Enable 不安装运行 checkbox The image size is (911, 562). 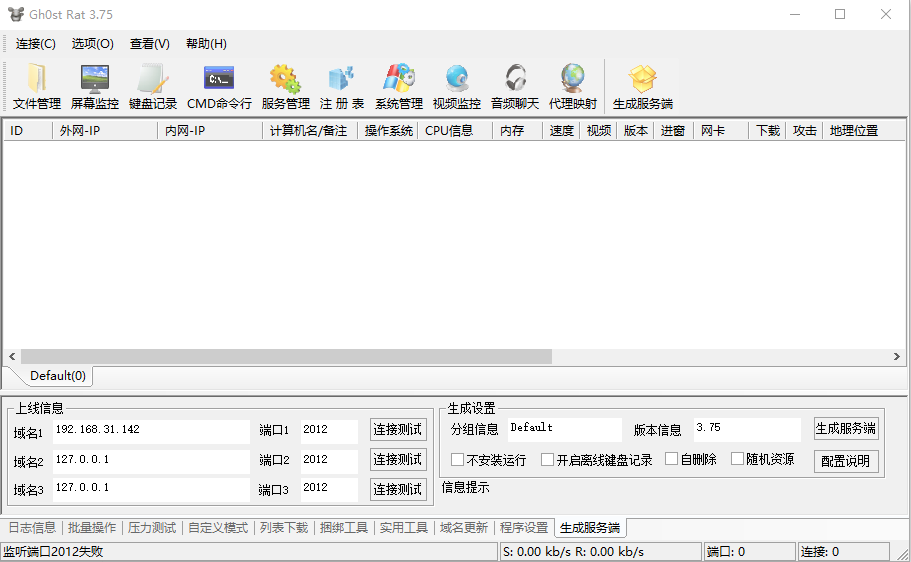(457, 460)
